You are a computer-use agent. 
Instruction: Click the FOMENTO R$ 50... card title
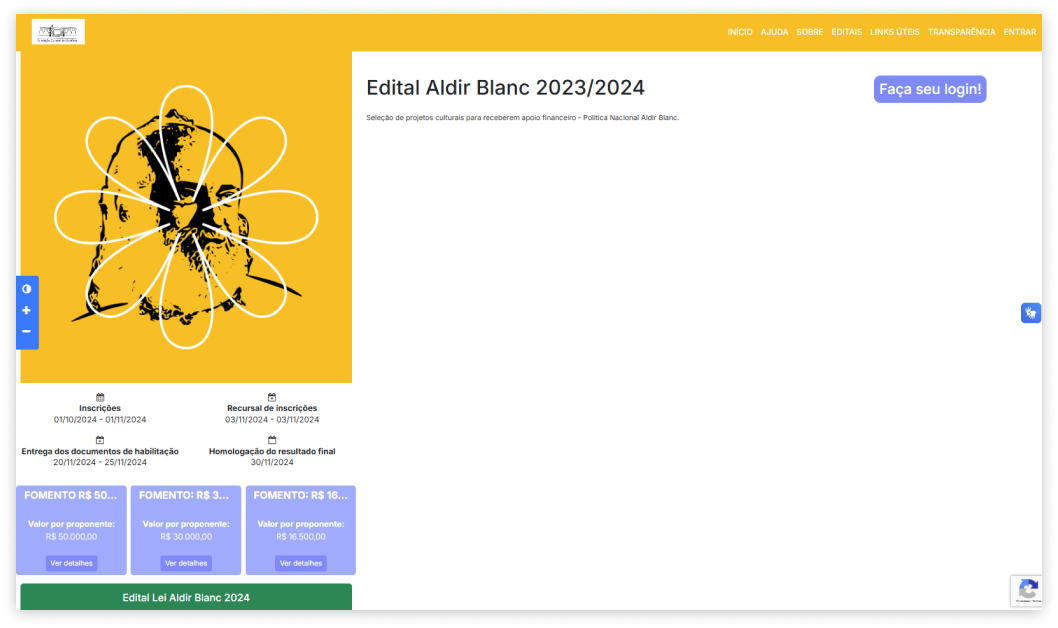(x=71, y=495)
